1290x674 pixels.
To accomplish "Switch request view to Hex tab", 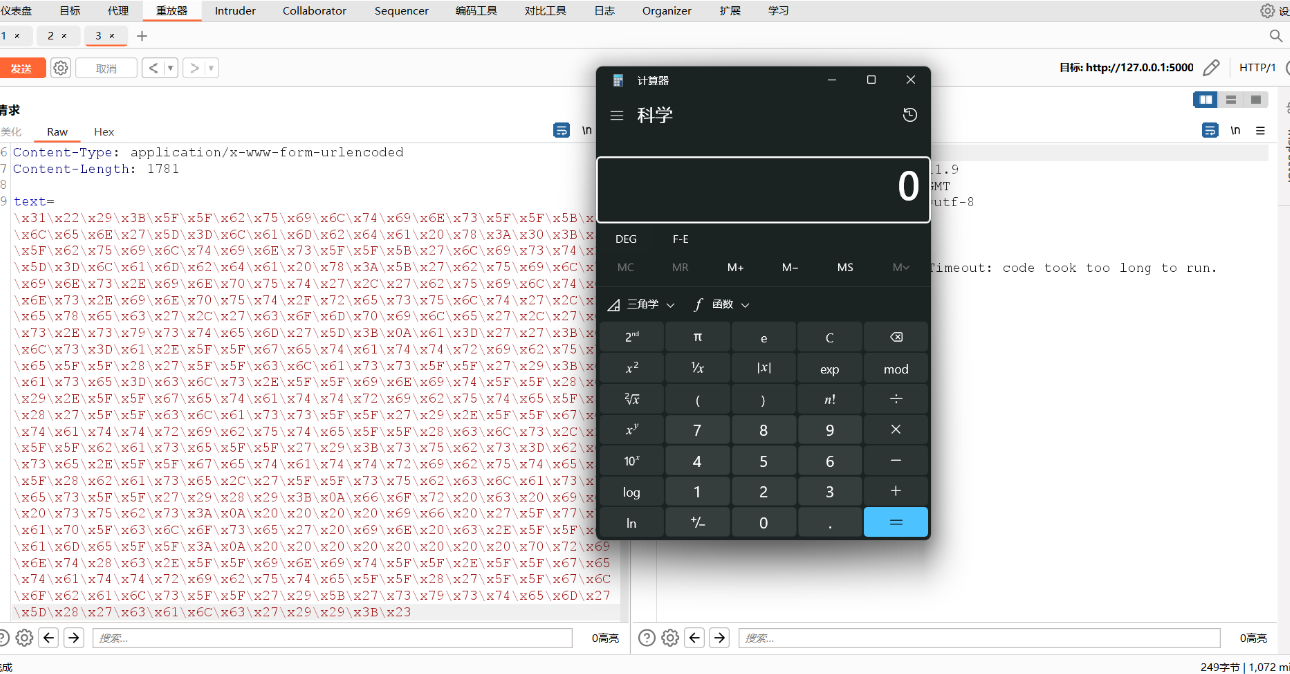I will [x=104, y=132].
